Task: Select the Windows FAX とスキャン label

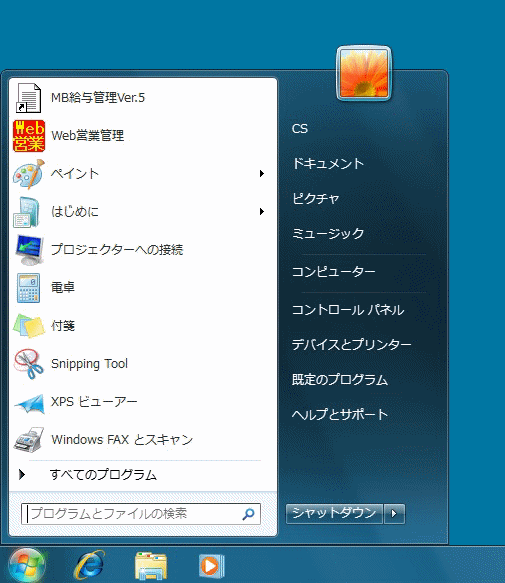Action: point(122,439)
